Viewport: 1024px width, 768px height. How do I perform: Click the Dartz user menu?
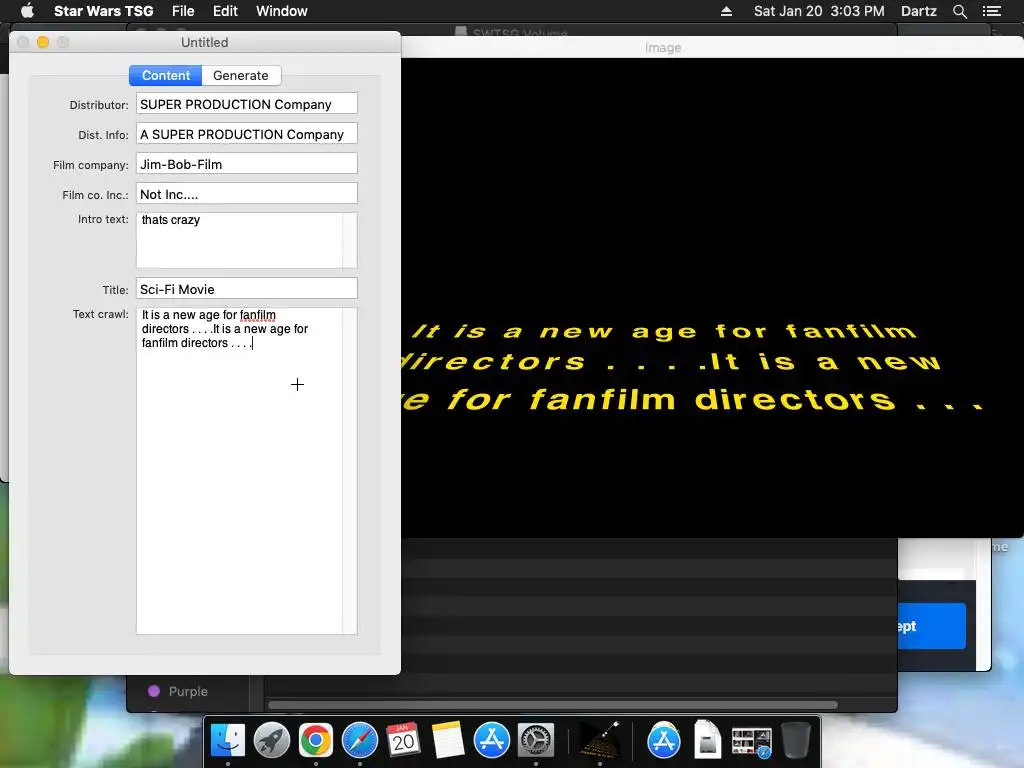pos(918,11)
